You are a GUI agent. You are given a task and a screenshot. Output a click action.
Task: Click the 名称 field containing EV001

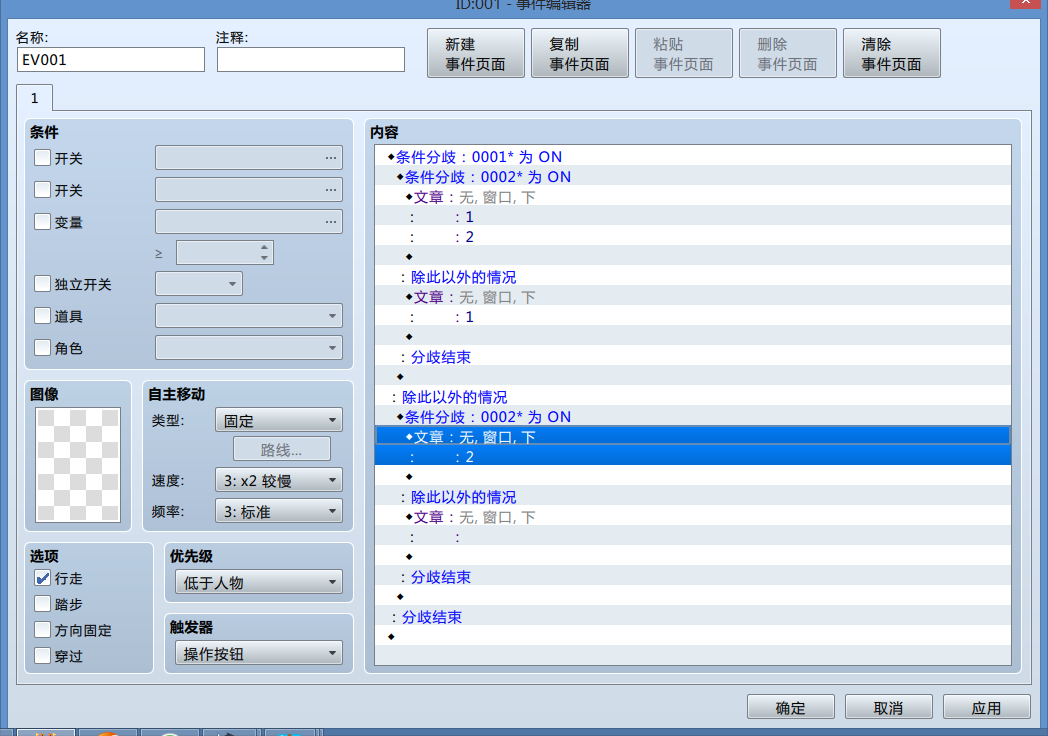click(x=111, y=59)
